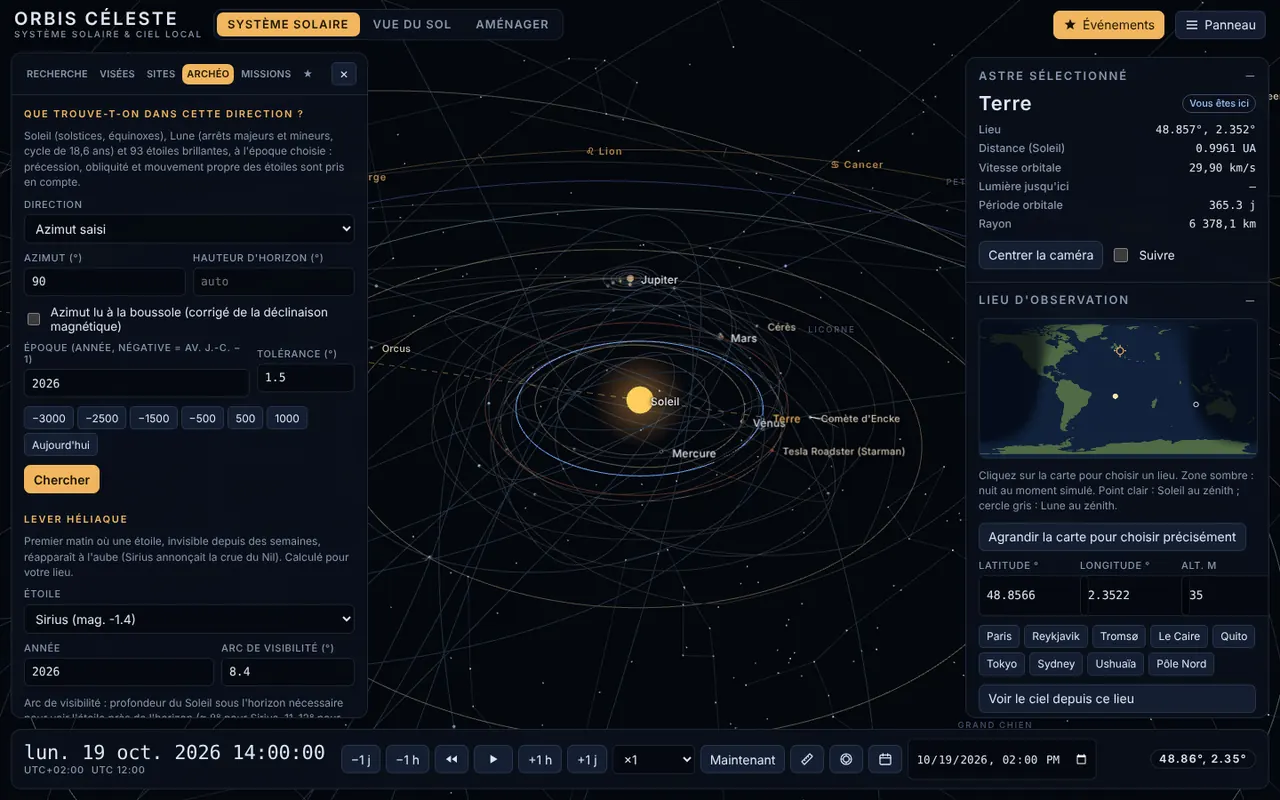The height and width of the screenshot is (800, 1280).
Task: Switch to Vue du sol tab
Action: click(412, 24)
